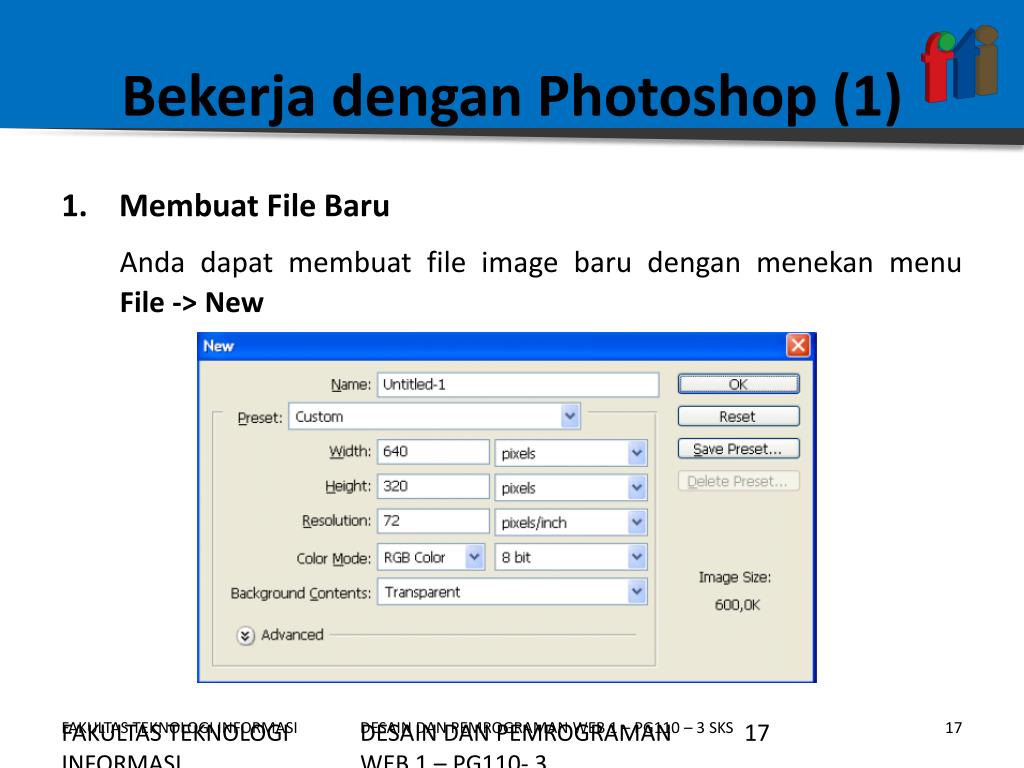Click the Color Mode: label
Image resolution: width=1024 pixels, height=768 pixels.
[x=333, y=558]
